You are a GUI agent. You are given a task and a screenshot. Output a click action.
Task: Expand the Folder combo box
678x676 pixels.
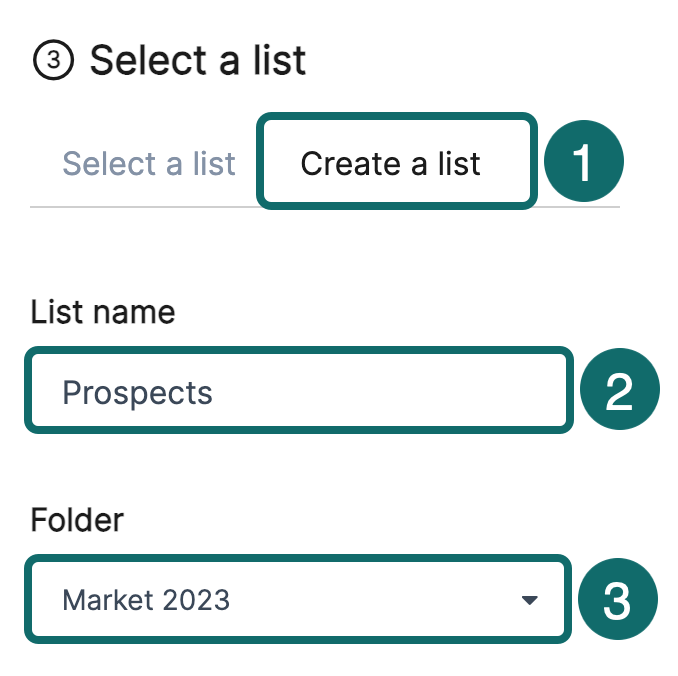(298, 600)
